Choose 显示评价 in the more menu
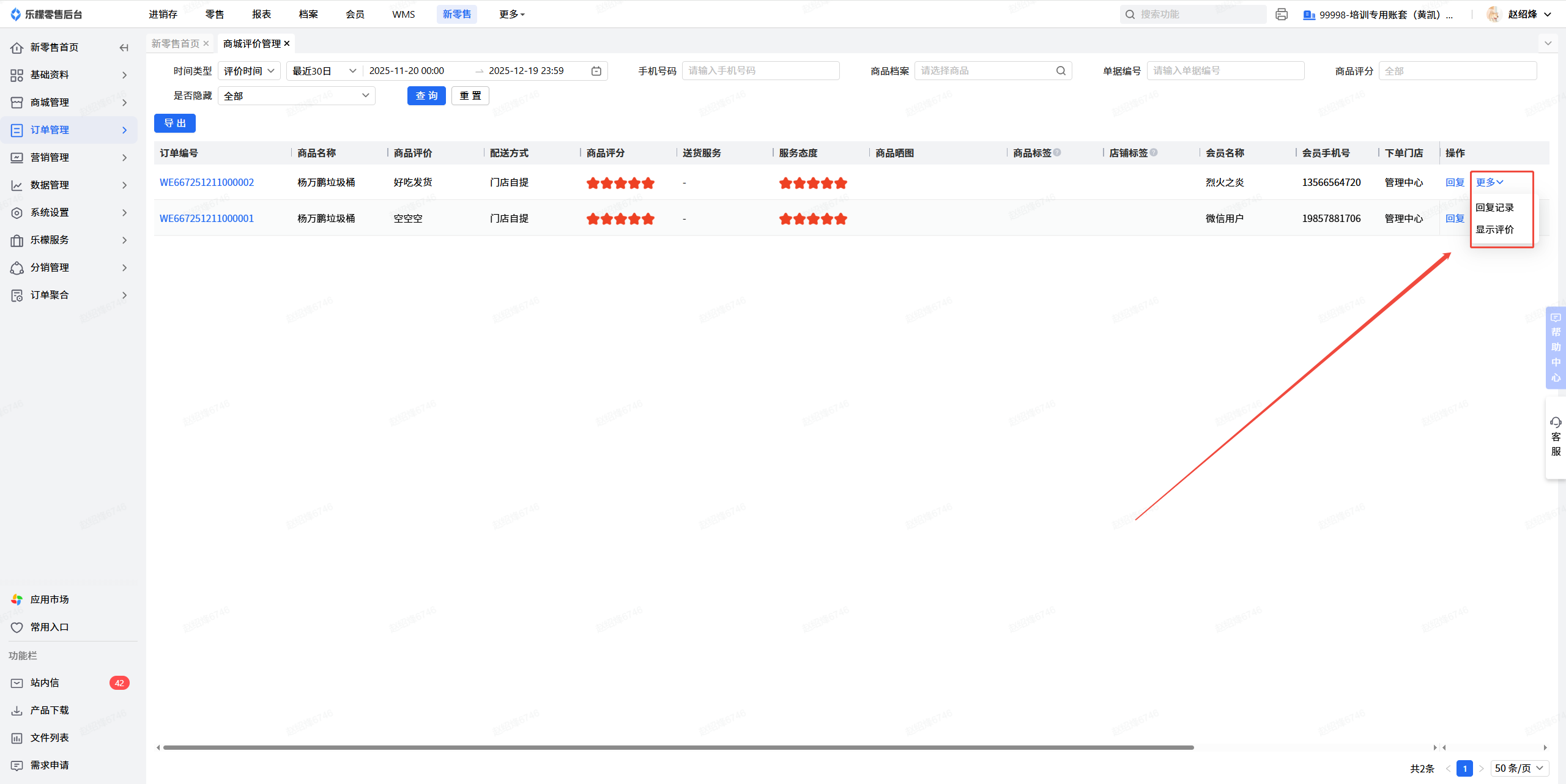 tap(1494, 229)
